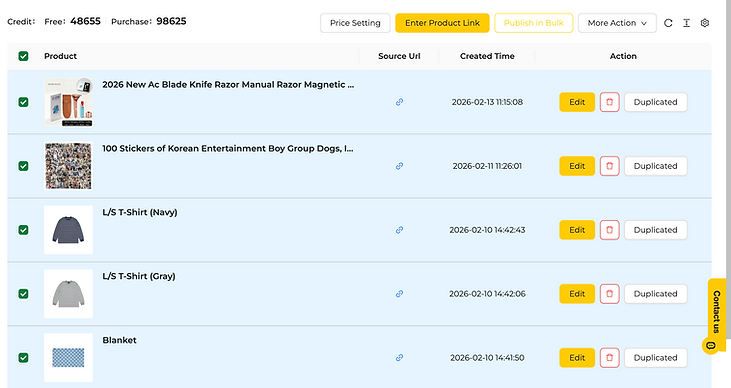Viewport: 731px width, 388px height.
Task: Select the title '2026 New Ac Blade Knife Razor...'
Action: (x=228, y=85)
